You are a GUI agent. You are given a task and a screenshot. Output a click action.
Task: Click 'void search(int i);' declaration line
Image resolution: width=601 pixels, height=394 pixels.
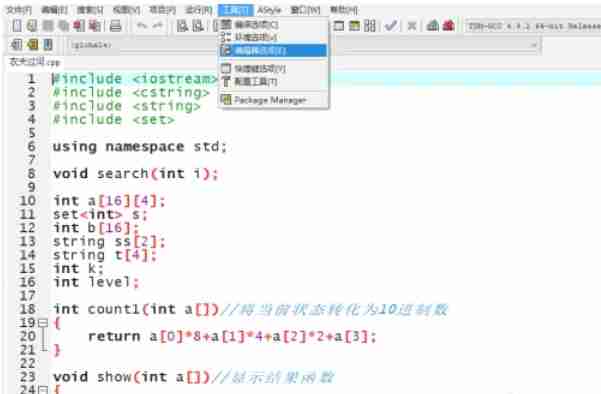(x=136, y=174)
